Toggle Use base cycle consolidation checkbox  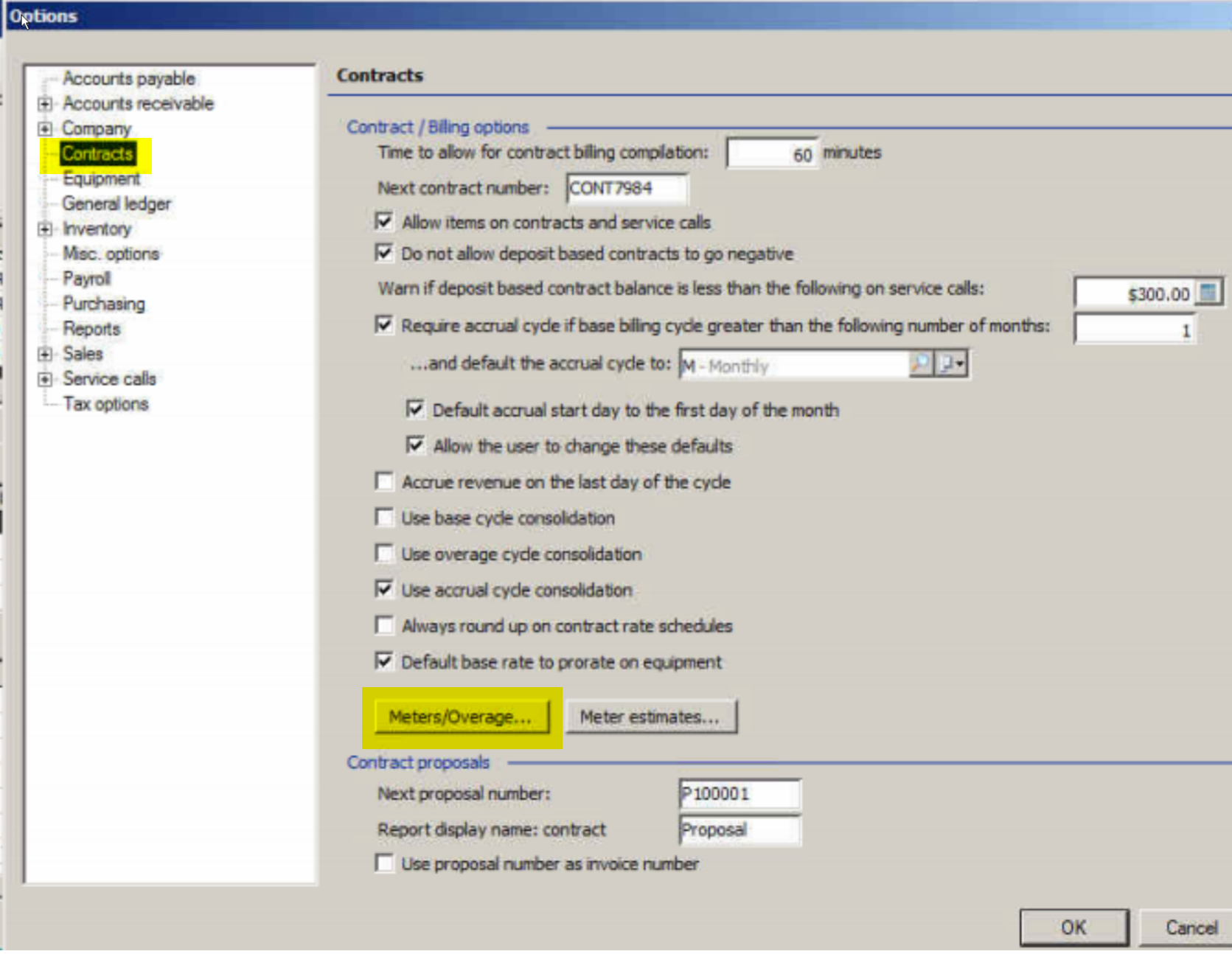tap(384, 518)
